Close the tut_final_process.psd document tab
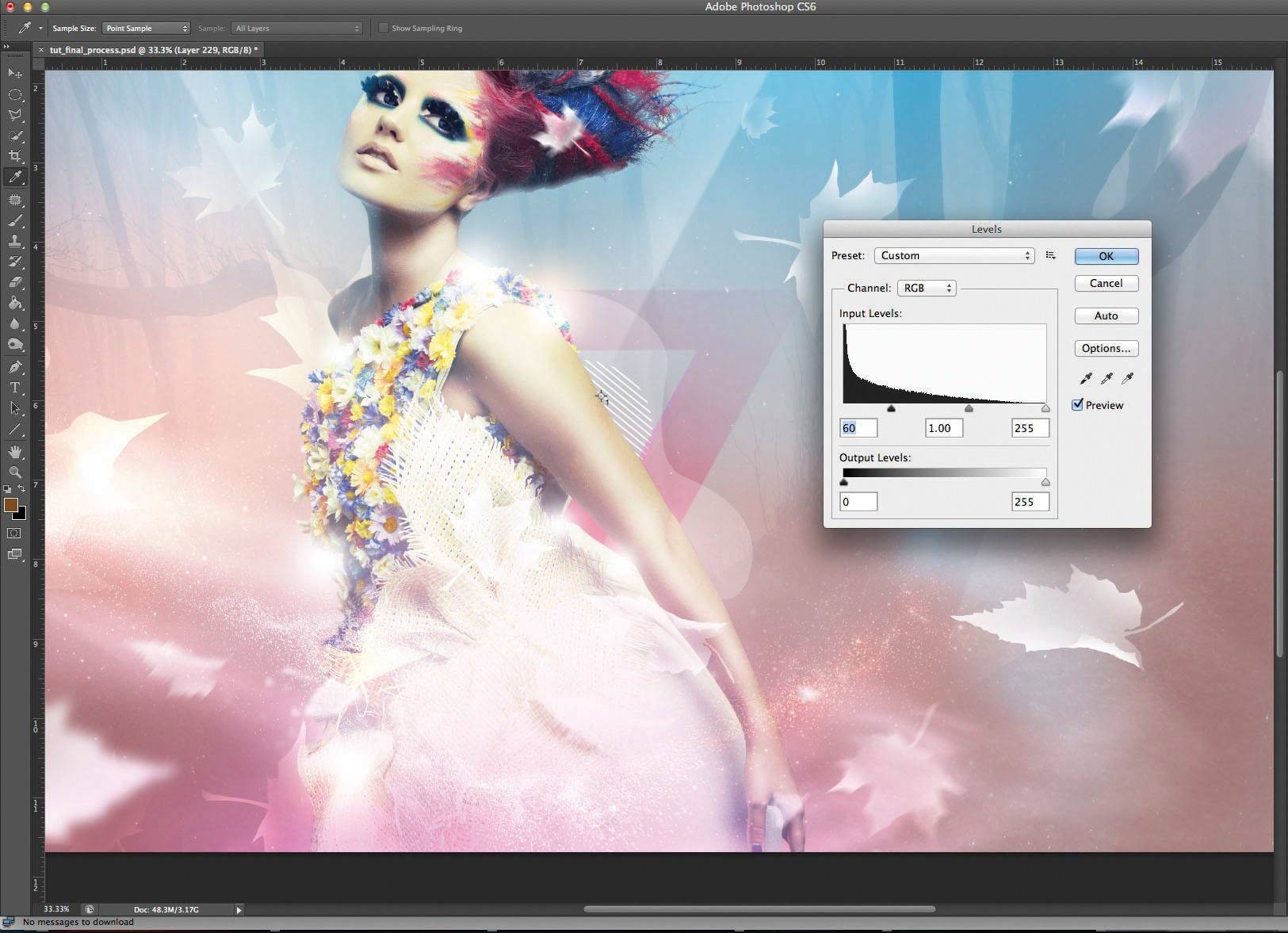This screenshot has height=933, width=1288. 41,50
